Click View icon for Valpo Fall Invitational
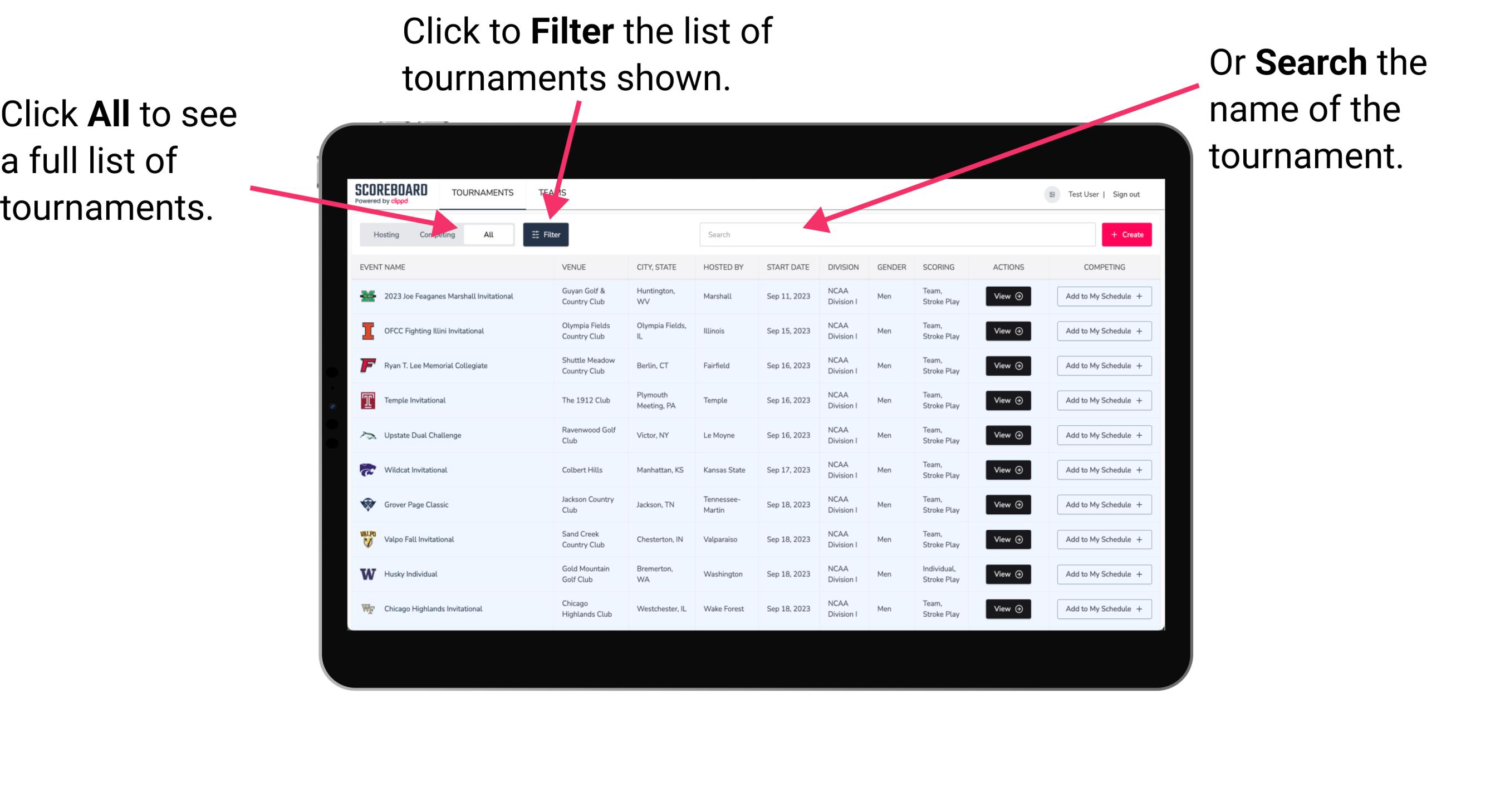Screen dimensions: 1510x812 coord(1007,539)
